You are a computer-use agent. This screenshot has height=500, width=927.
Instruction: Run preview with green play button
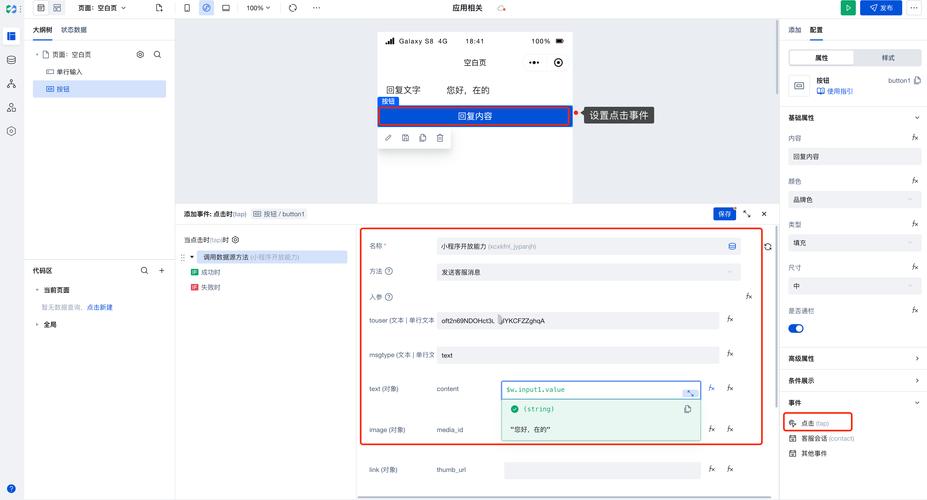pos(848,8)
